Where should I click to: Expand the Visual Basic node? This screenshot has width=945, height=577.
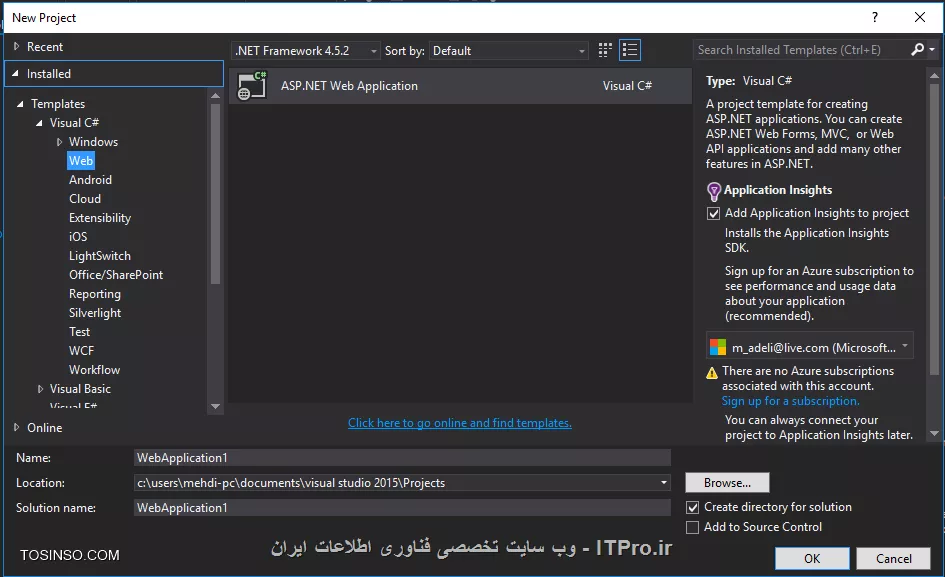pos(40,389)
